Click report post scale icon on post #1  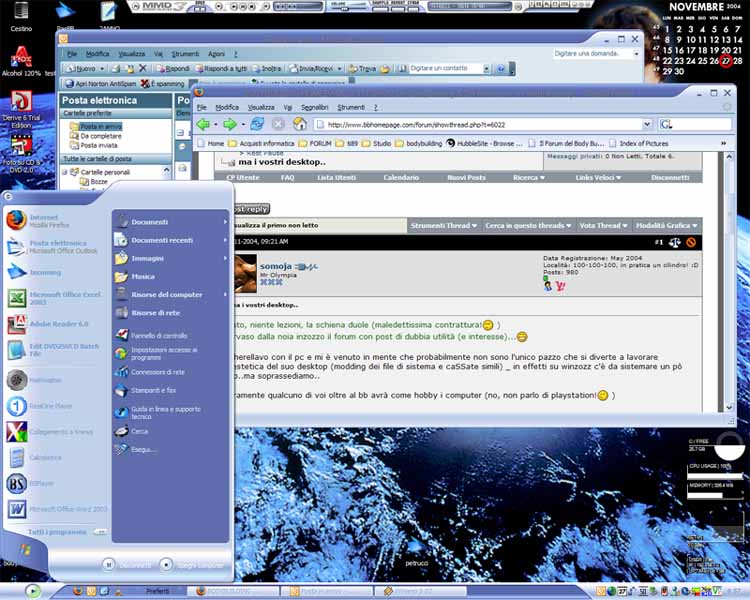click(x=674, y=242)
